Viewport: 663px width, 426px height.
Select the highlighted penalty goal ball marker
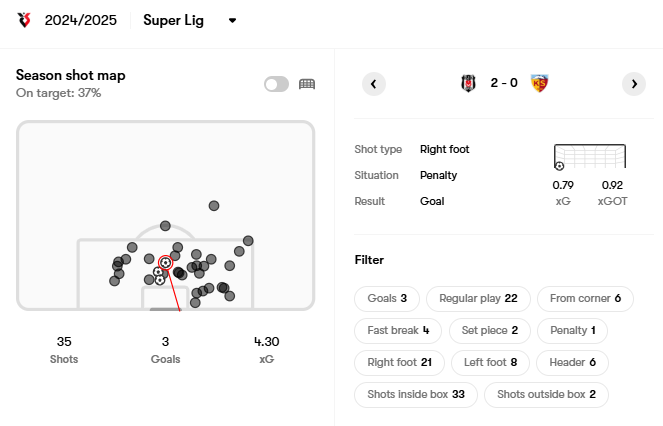point(165,263)
